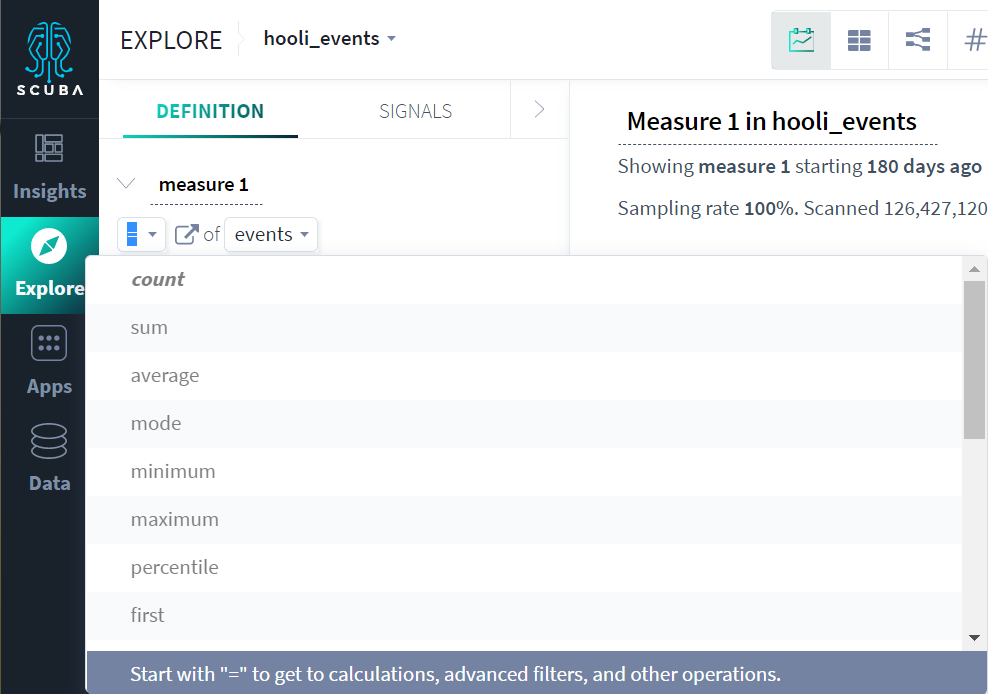Switch to Sankey flow view
The width and height of the screenshot is (988, 694).
(x=917, y=40)
